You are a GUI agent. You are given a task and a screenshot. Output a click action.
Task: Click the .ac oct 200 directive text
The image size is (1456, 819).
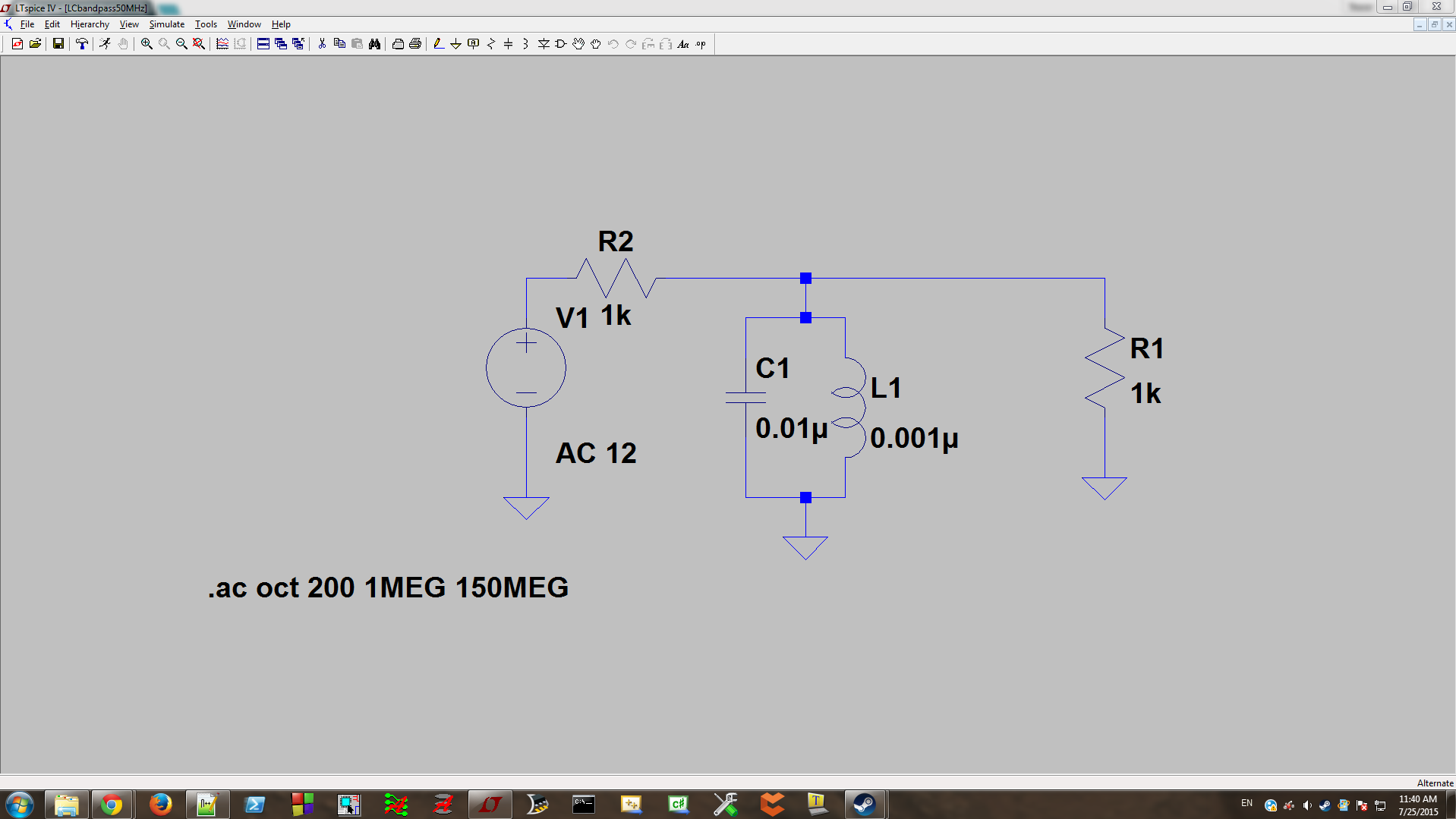[x=387, y=587]
